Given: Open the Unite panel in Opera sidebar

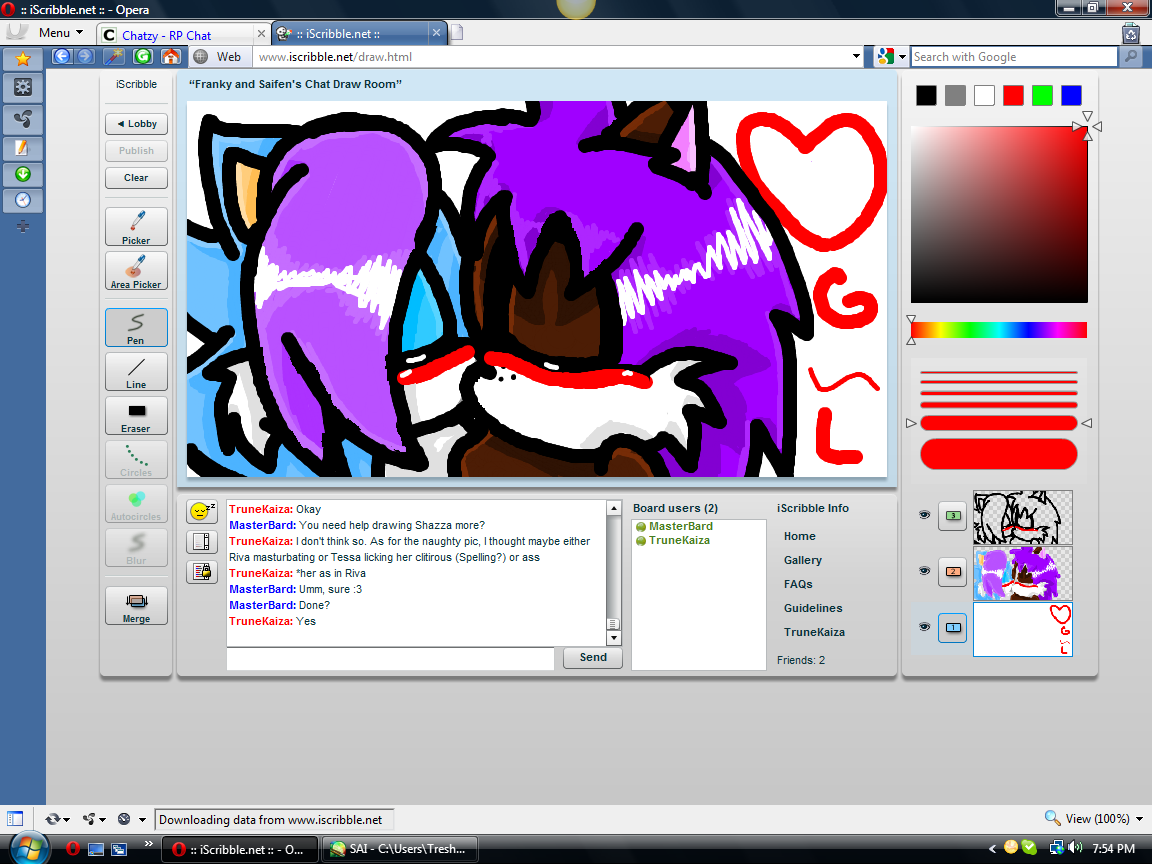Looking at the screenshot, I should [23, 118].
